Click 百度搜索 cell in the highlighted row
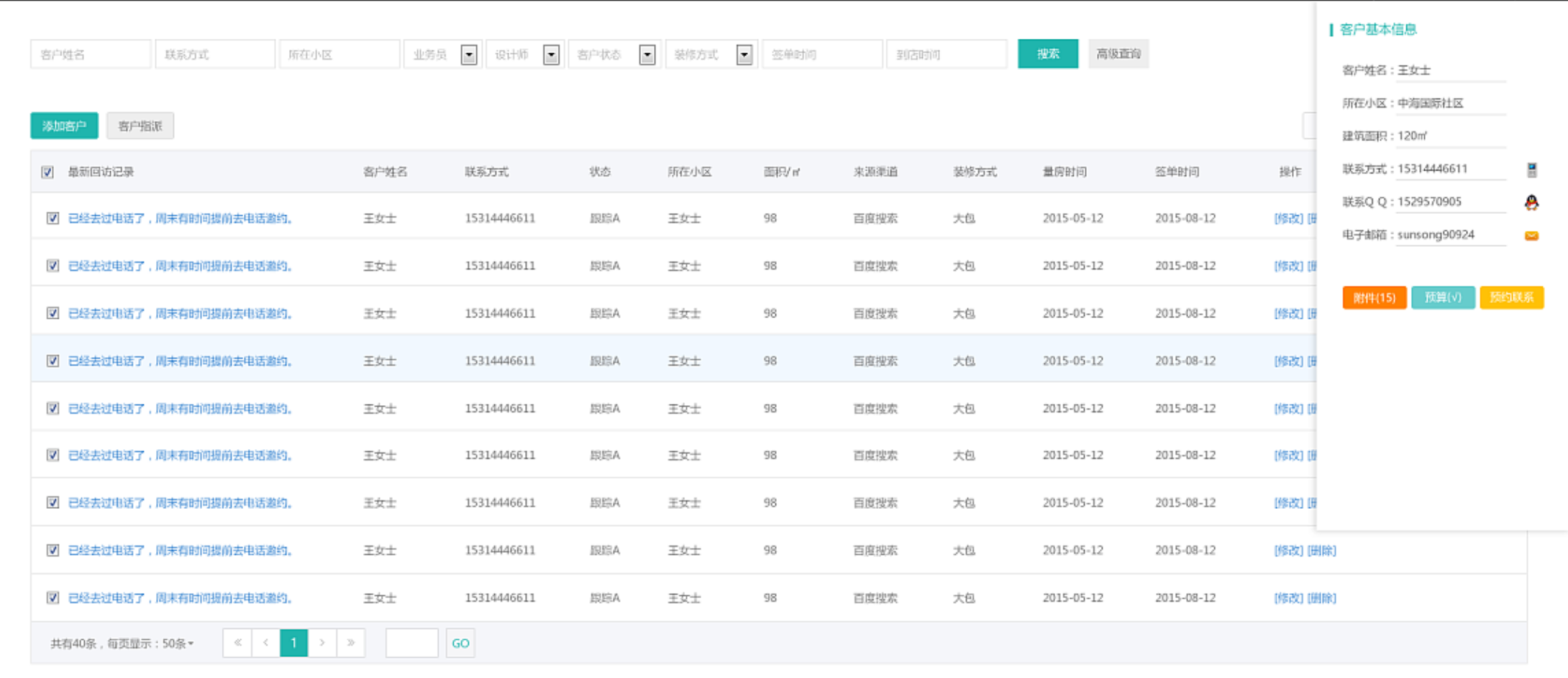This screenshot has height=678, width=1568. tap(875, 361)
